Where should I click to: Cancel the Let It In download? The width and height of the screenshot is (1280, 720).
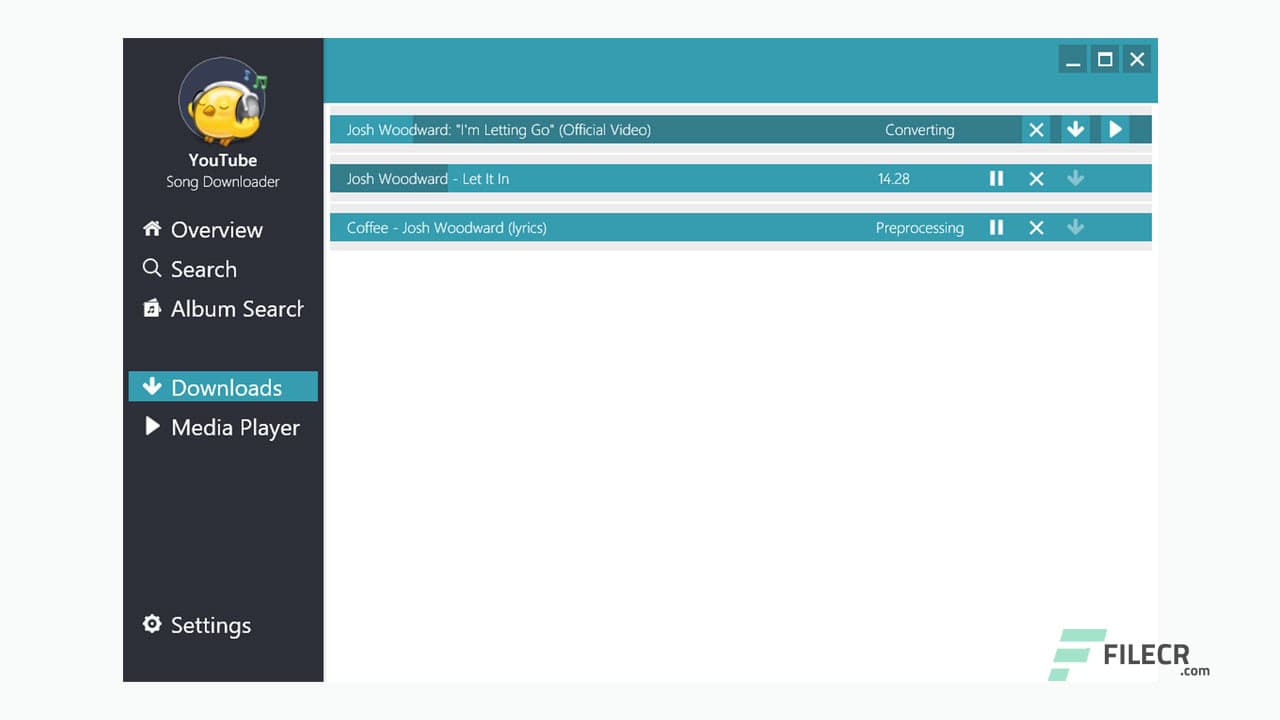[1036, 178]
